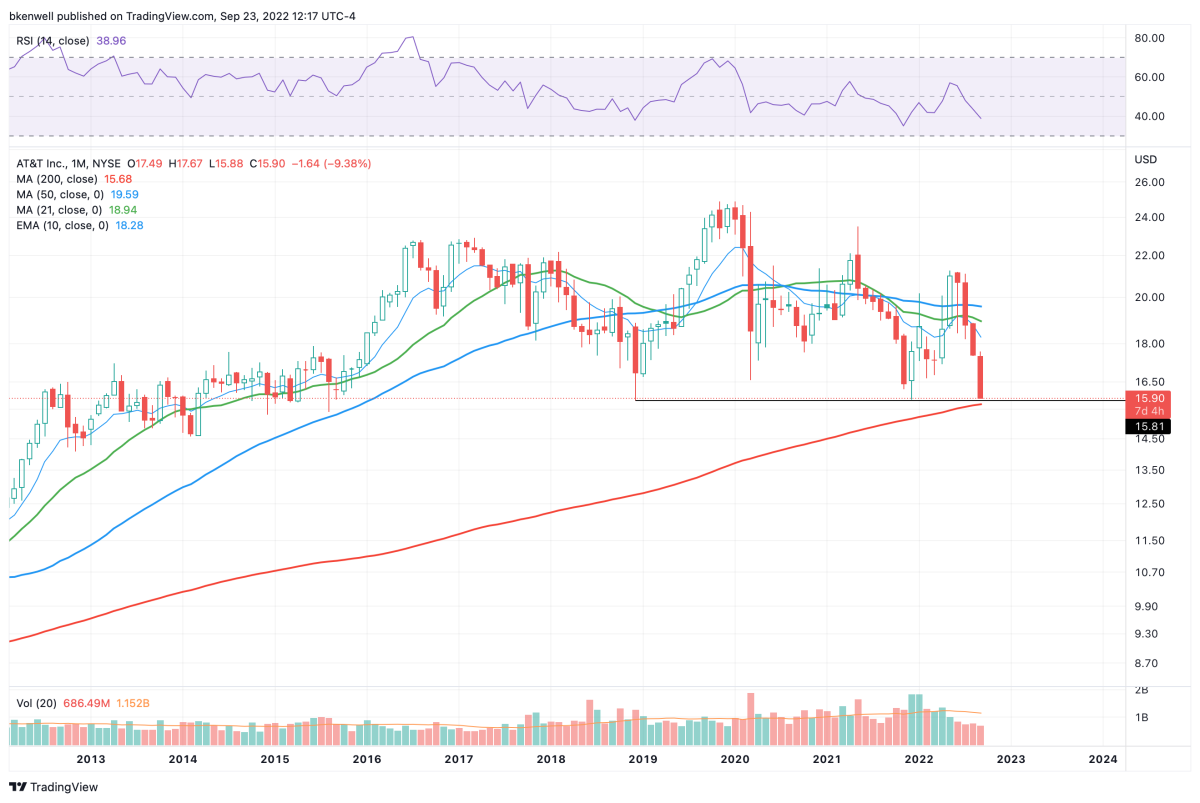Click the 2020 year on the time axis
Screen dimensions: 1200x803
(735, 760)
